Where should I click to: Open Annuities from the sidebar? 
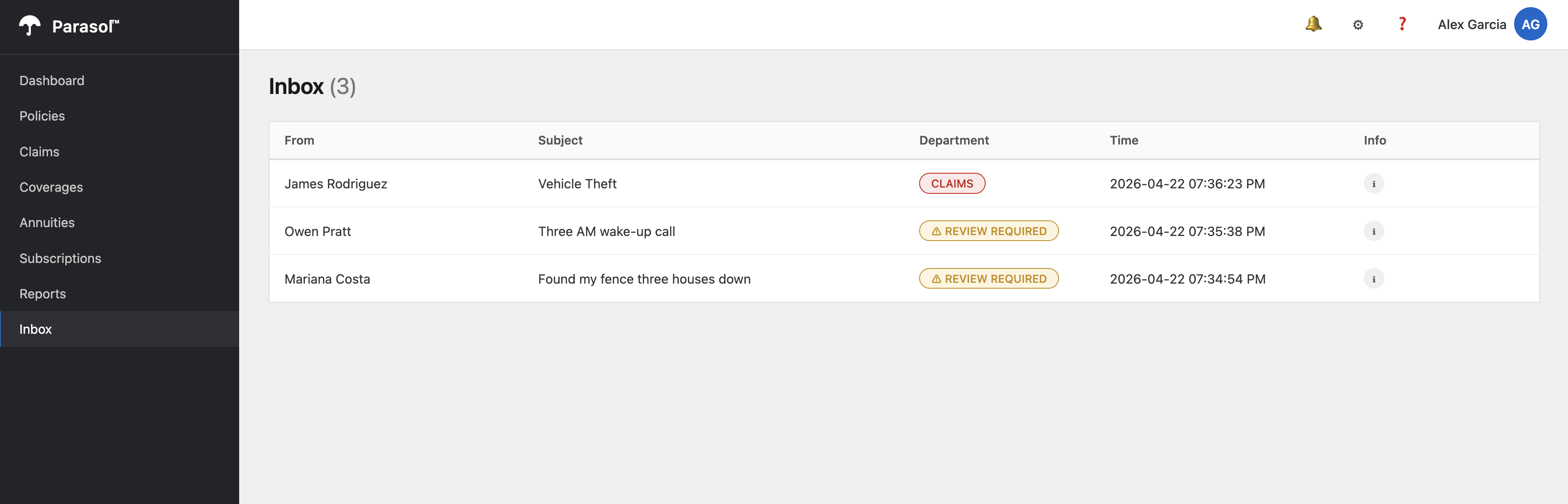tap(47, 223)
